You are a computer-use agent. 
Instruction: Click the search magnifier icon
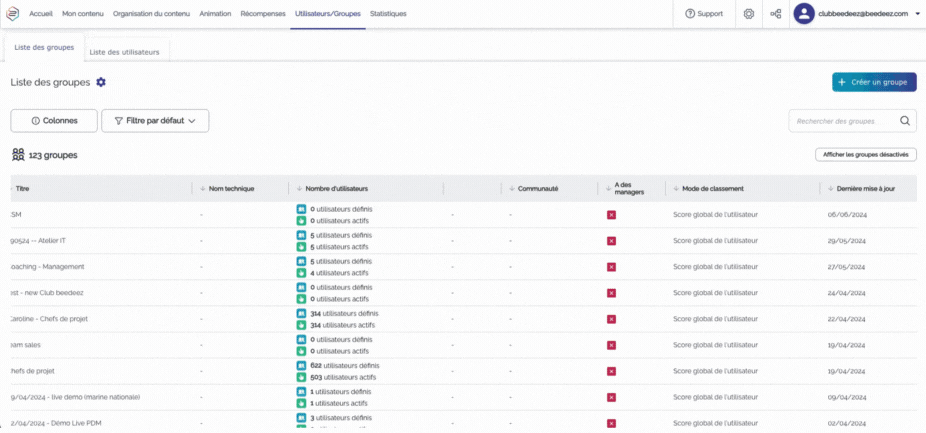[904, 121]
